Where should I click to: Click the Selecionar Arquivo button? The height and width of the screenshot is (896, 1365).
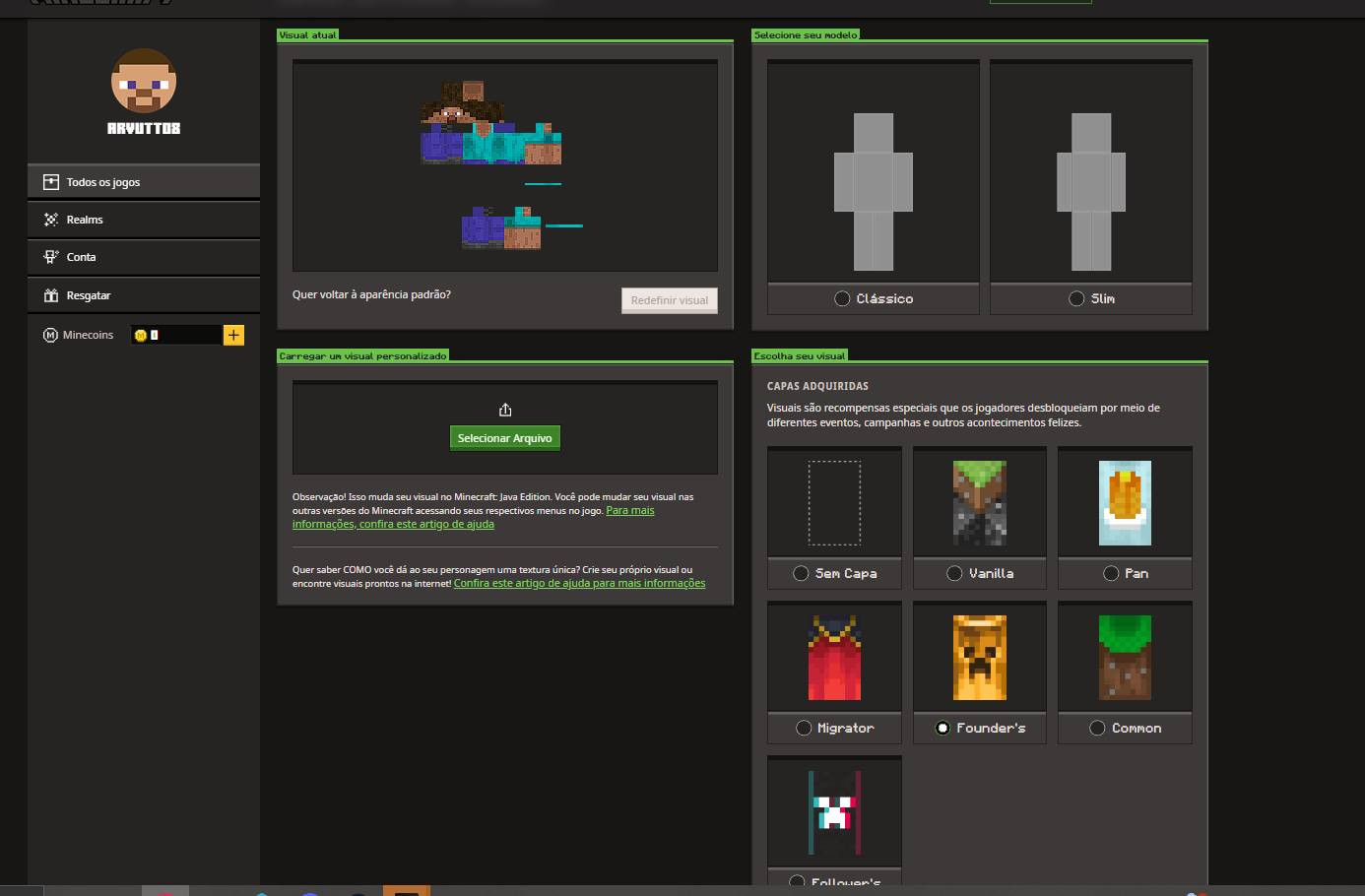[505, 438]
